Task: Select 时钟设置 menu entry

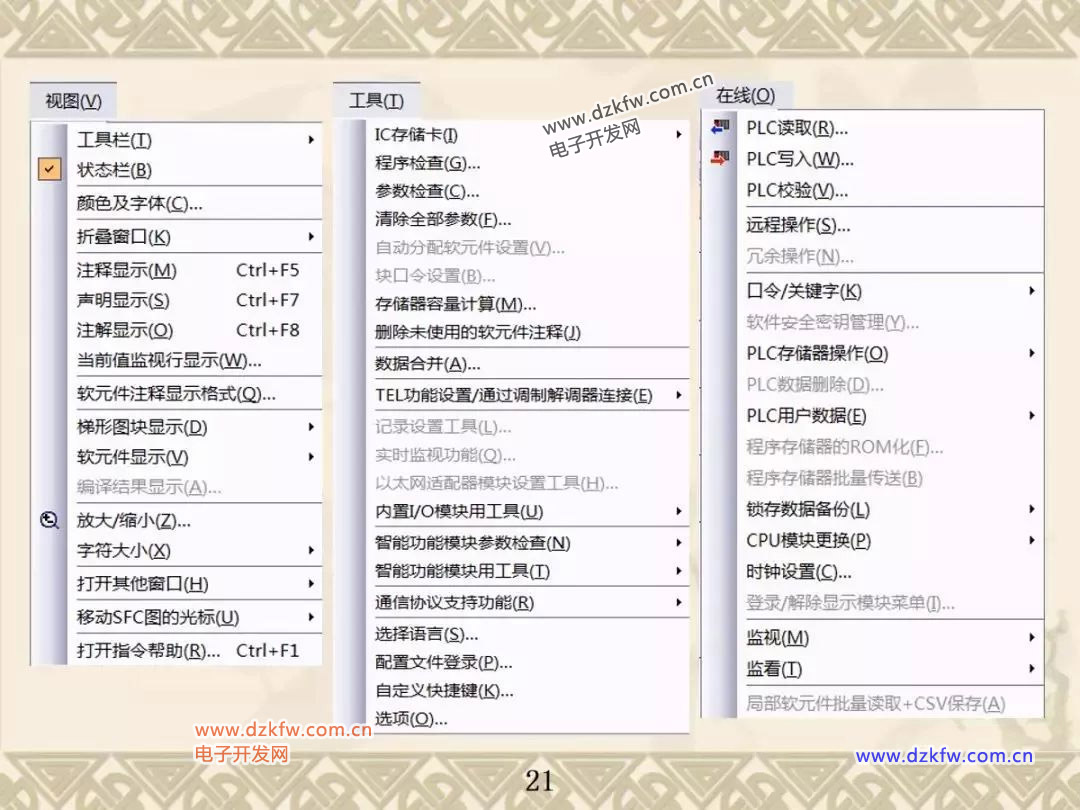Action: pos(798,572)
